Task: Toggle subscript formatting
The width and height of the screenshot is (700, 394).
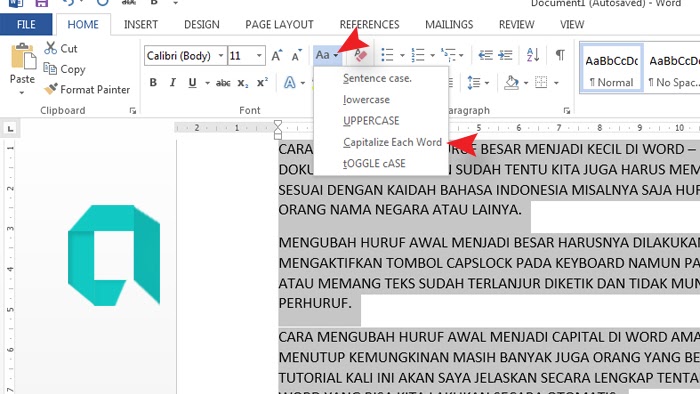Action: pyautogui.click(x=242, y=83)
